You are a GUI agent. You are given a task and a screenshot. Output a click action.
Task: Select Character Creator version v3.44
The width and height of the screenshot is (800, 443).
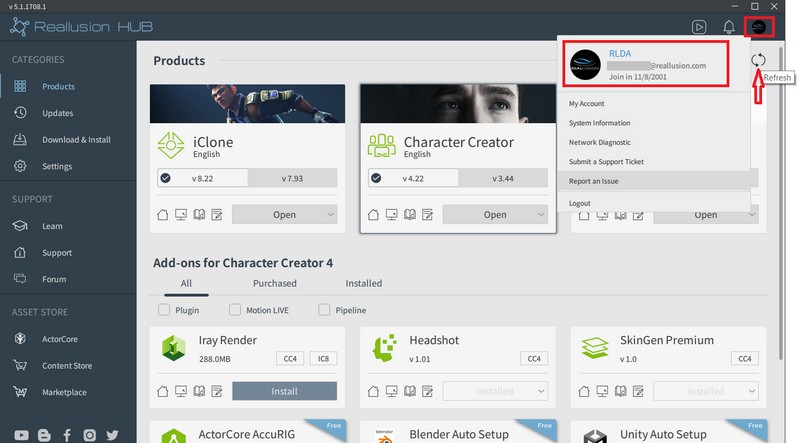click(503, 178)
